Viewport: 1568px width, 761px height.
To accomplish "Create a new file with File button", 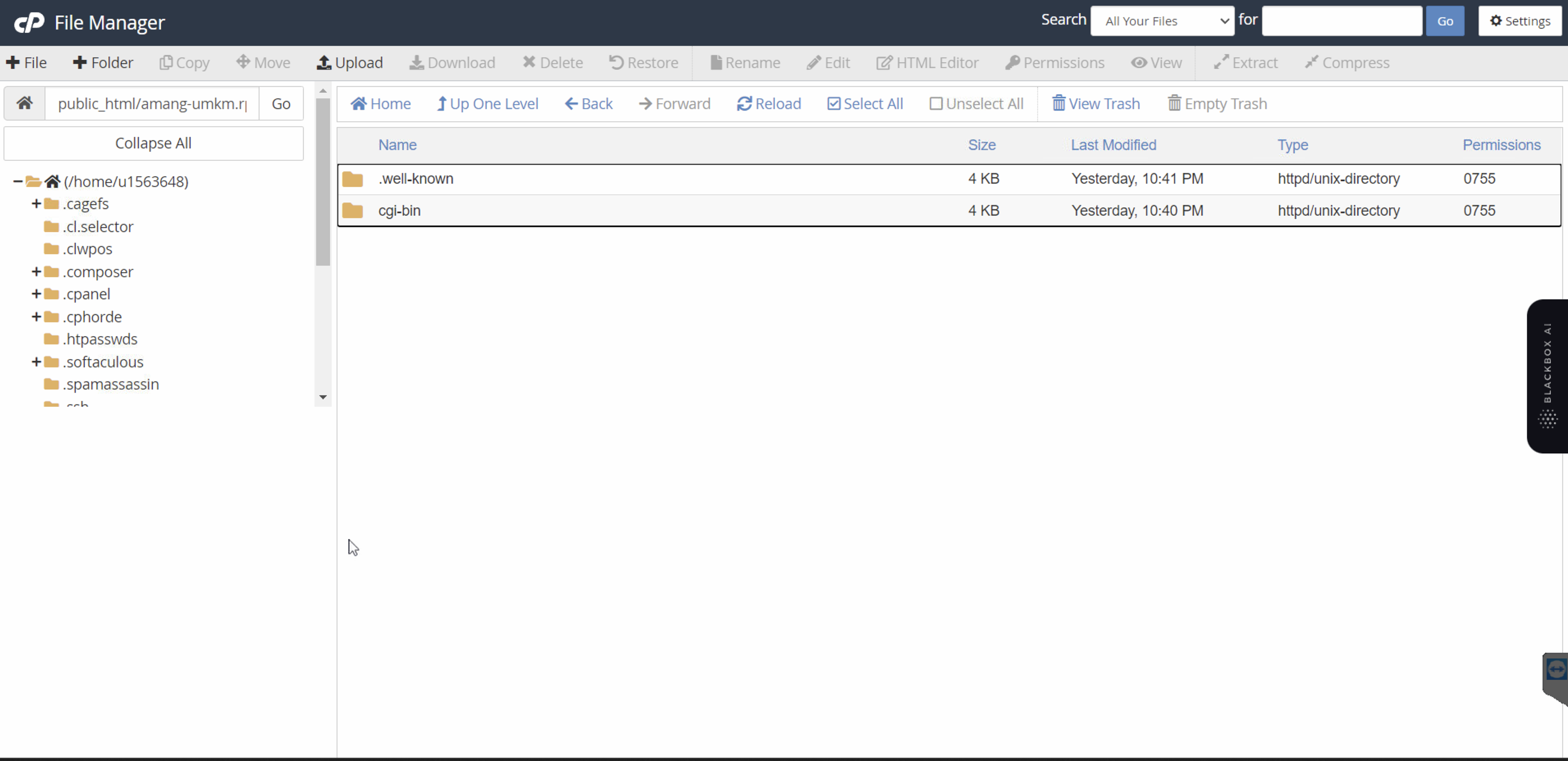I will pyautogui.click(x=26, y=63).
